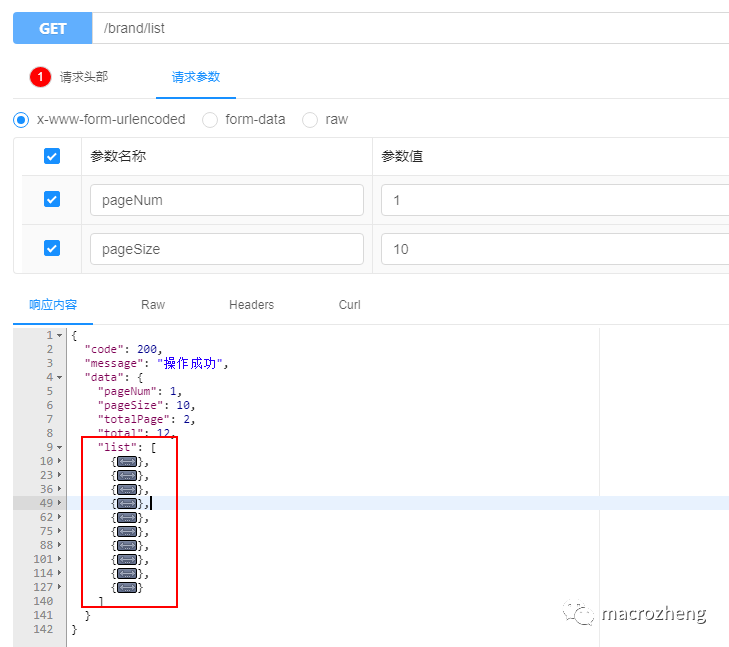Select x-www-form-urlencoded radio option
The width and height of the screenshot is (729, 647).
pyautogui.click(x=21, y=120)
